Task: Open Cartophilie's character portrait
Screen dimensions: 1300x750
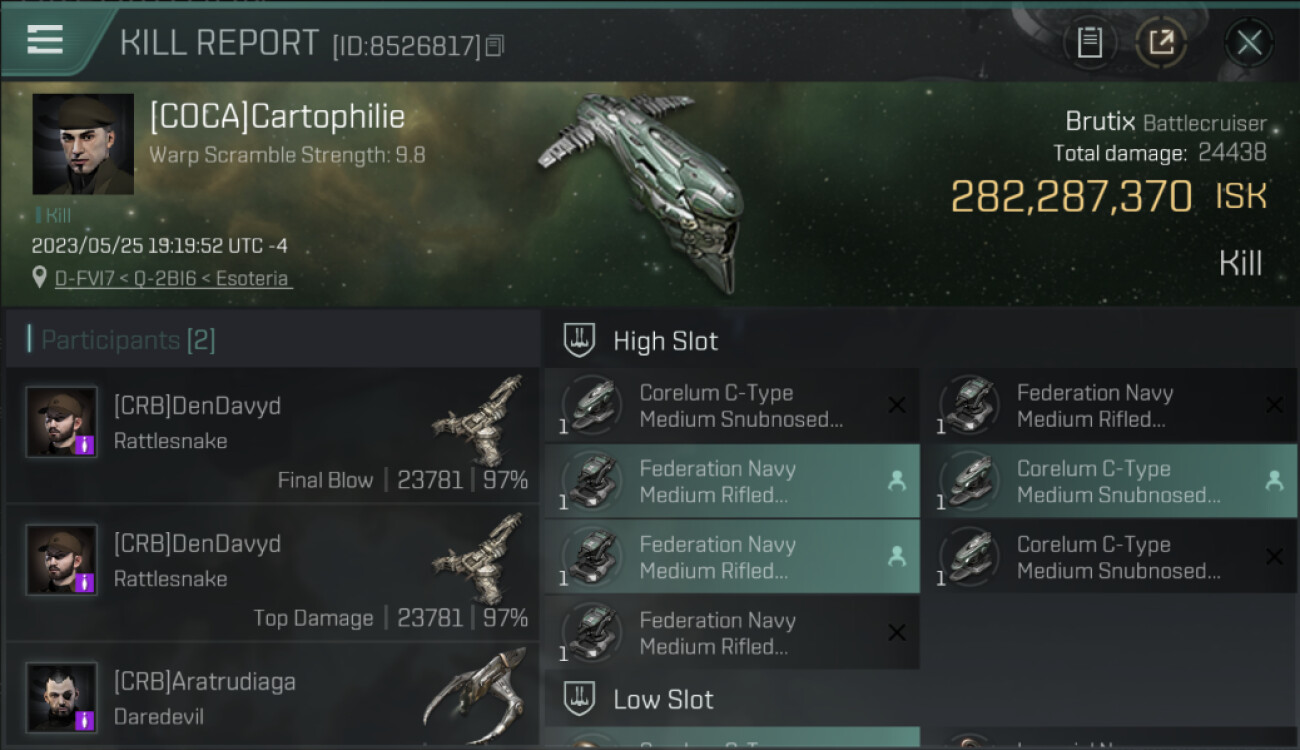Action: coord(83,144)
